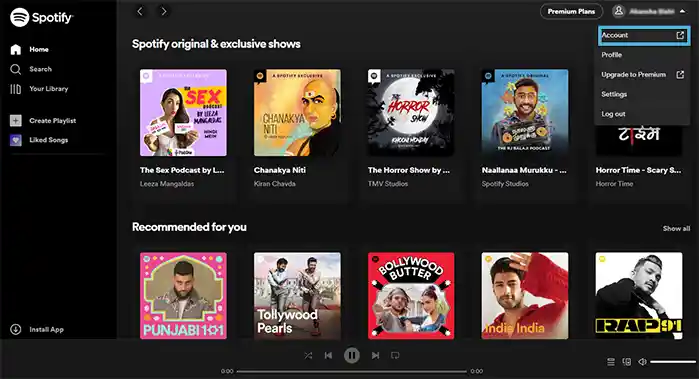Choose Log out from menu
Viewport: 699px width, 379px height.
tap(642, 114)
